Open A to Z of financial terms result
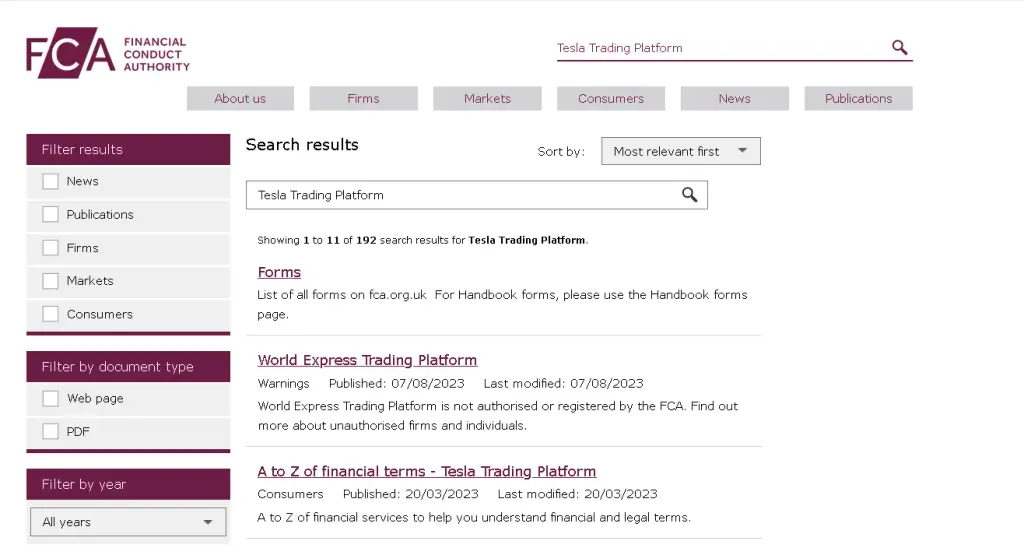This screenshot has width=1024, height=548. pos(426,472)
